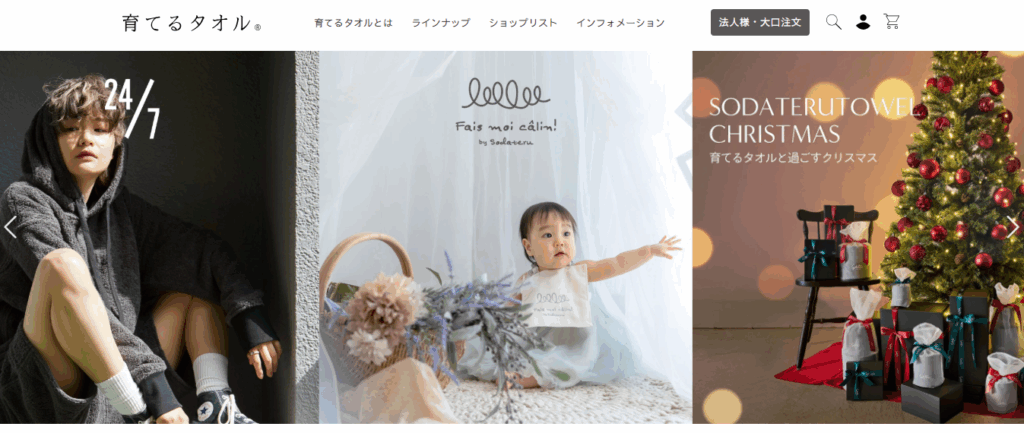Open the baby bib banner image
Viewport: 1024px width, 433px height.
coord(506,237)
